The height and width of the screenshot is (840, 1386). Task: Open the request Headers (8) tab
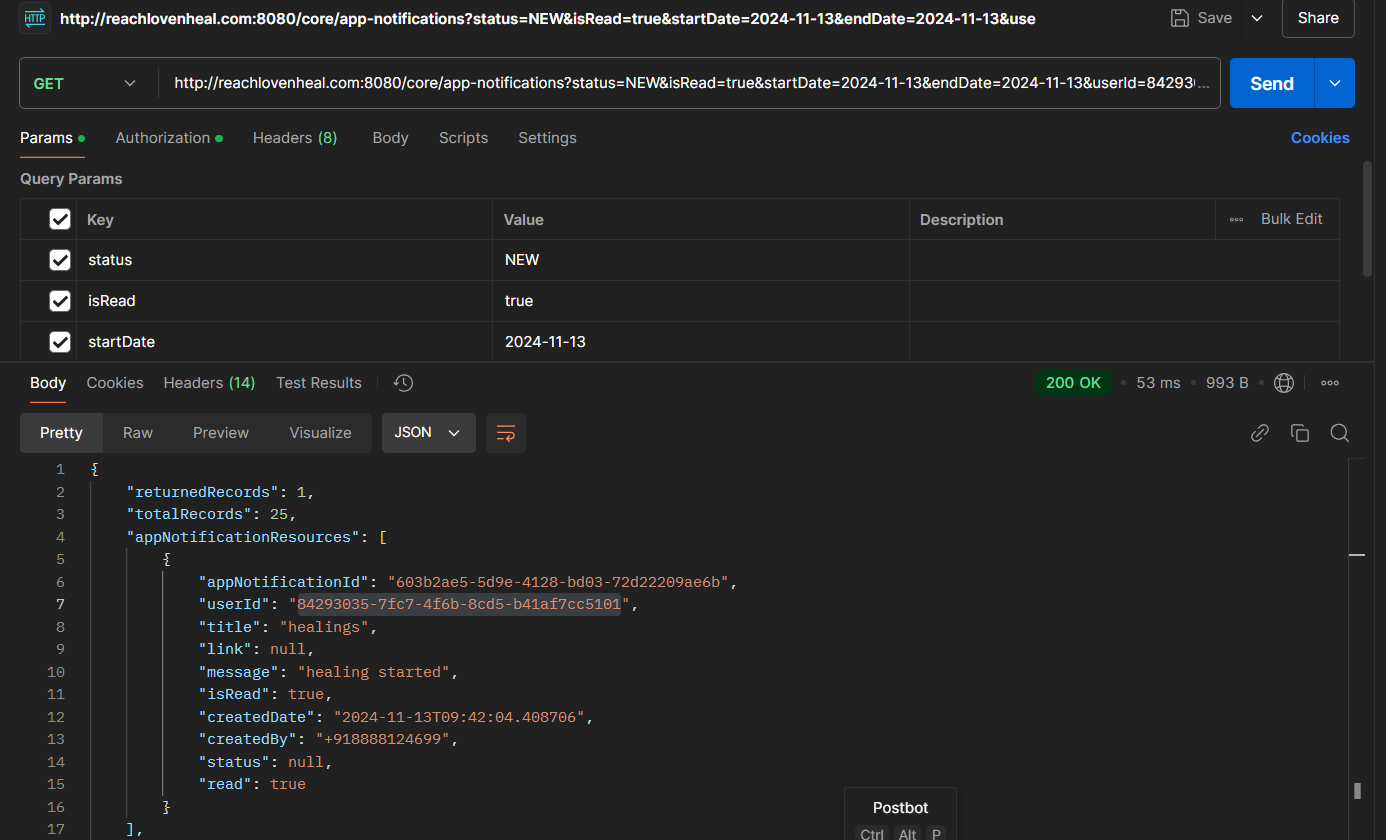295,138
